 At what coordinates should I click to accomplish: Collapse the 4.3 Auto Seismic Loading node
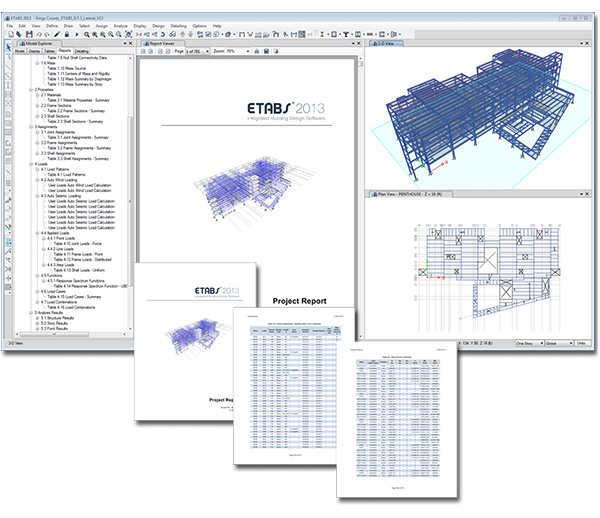(38, 196)
